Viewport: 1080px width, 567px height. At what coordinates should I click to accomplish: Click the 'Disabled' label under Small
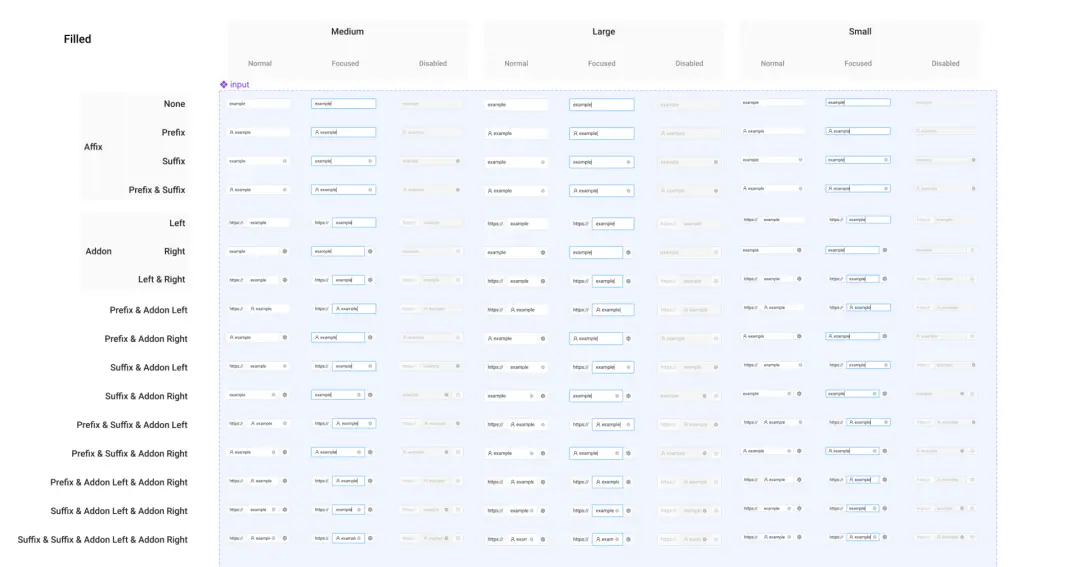[945, 63]
